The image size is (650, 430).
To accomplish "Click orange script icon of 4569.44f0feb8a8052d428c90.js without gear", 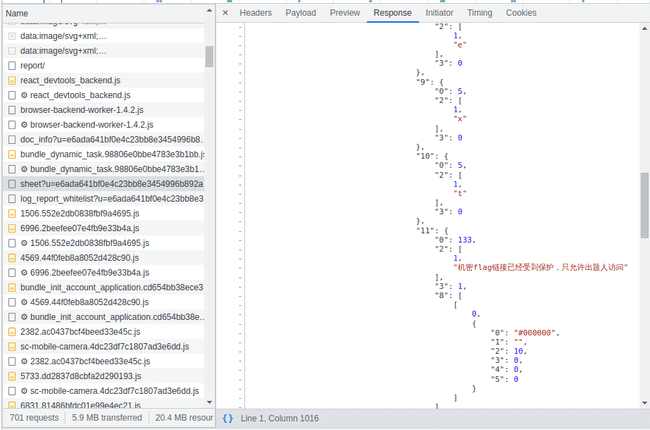I will click(x=12, y=258).
